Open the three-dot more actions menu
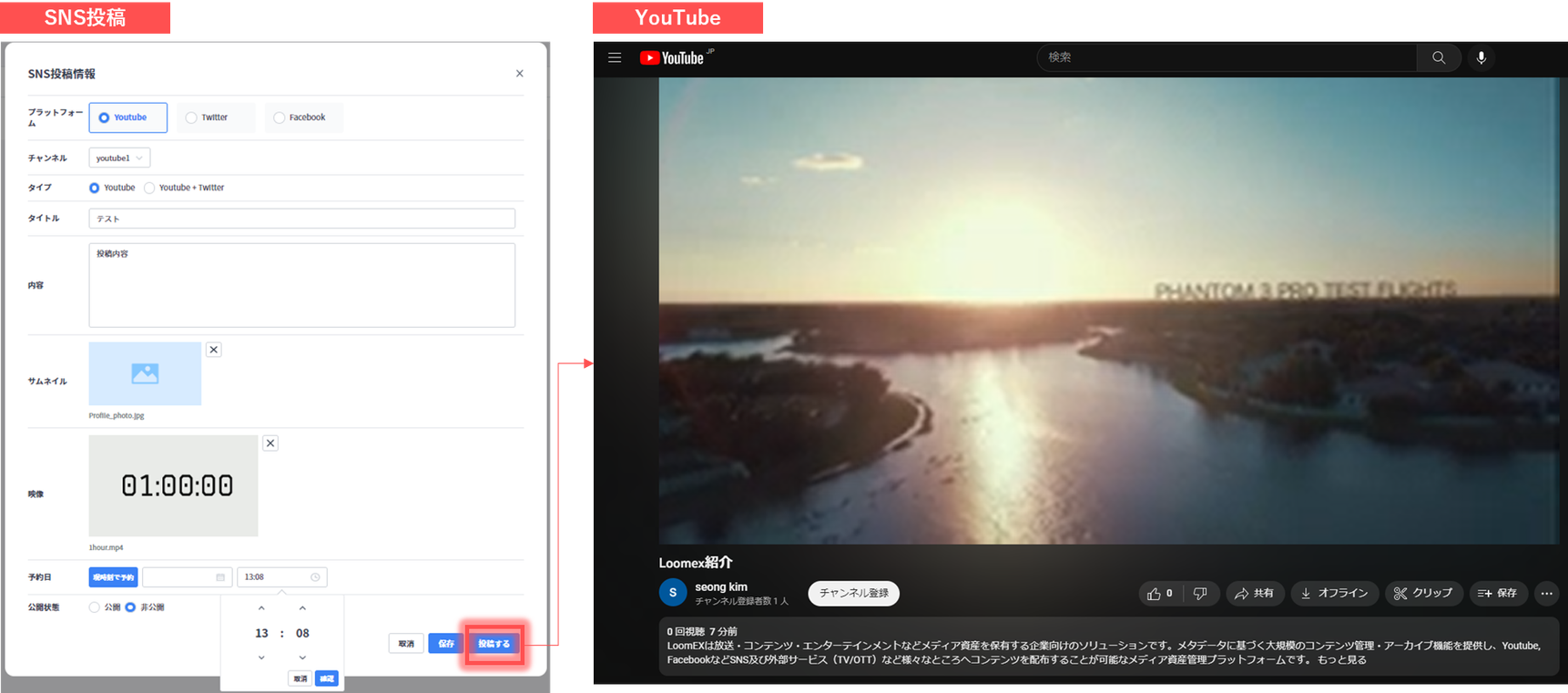1568x693 pixels. coord(1546,594)
